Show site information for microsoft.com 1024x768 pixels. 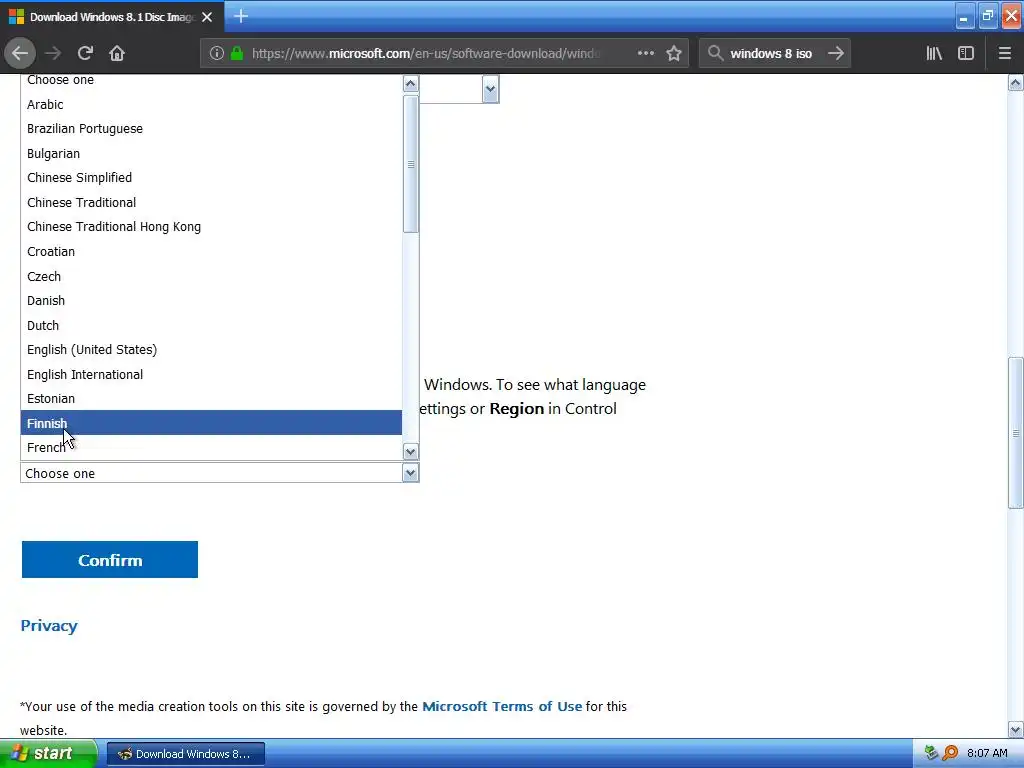tap(217, 54)
